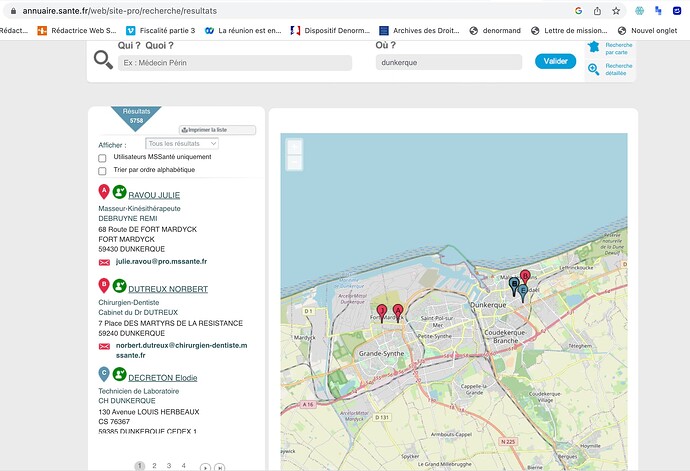The image size is (690, 471).
Task: Go to results page 2
Action: (x=154, y=465)
